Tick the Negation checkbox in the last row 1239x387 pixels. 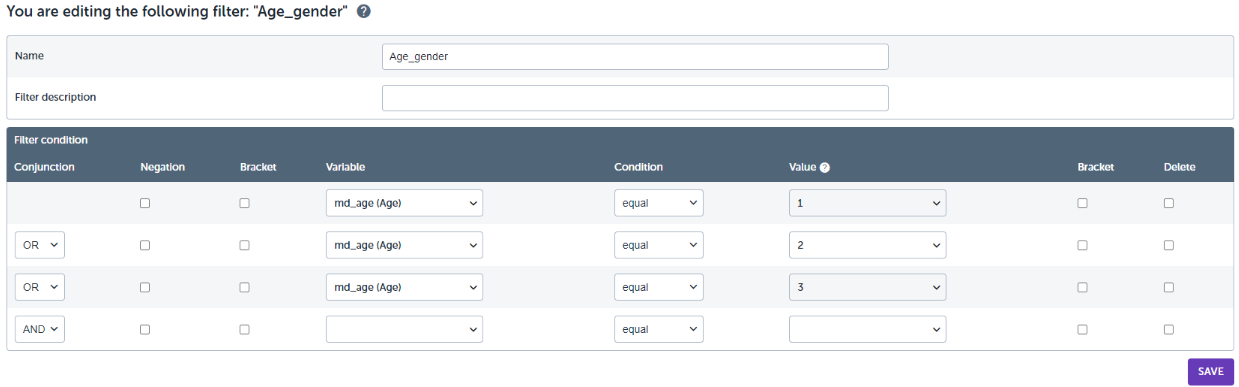point(145,329)
